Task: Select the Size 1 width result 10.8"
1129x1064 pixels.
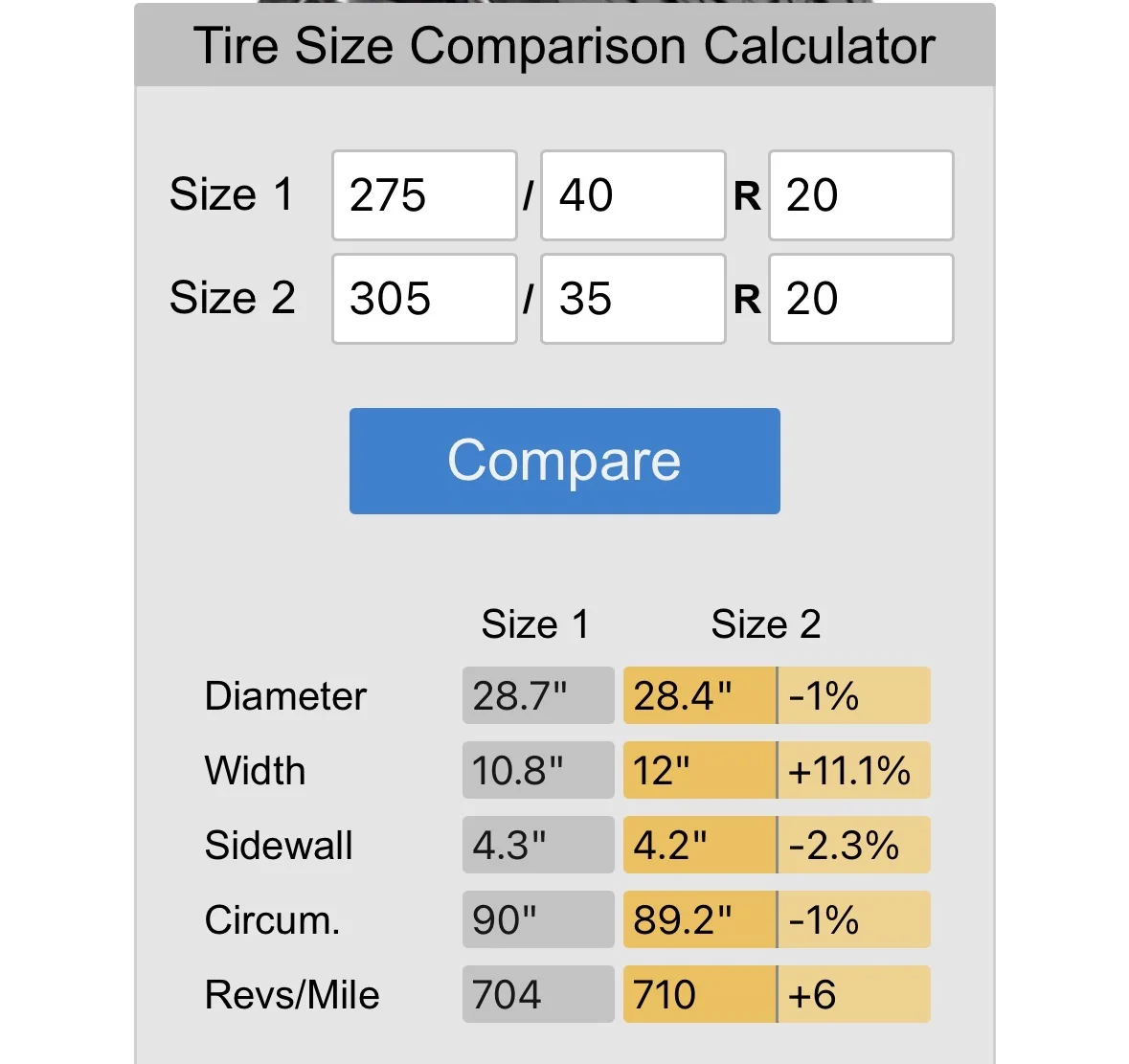Action: tap(537, 770)
